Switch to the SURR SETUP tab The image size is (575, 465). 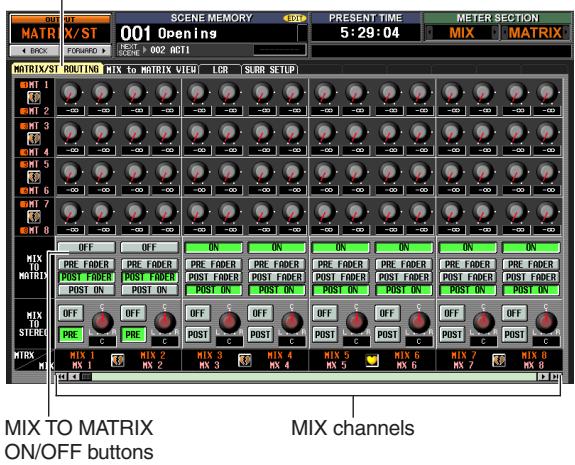pos(270,69)
